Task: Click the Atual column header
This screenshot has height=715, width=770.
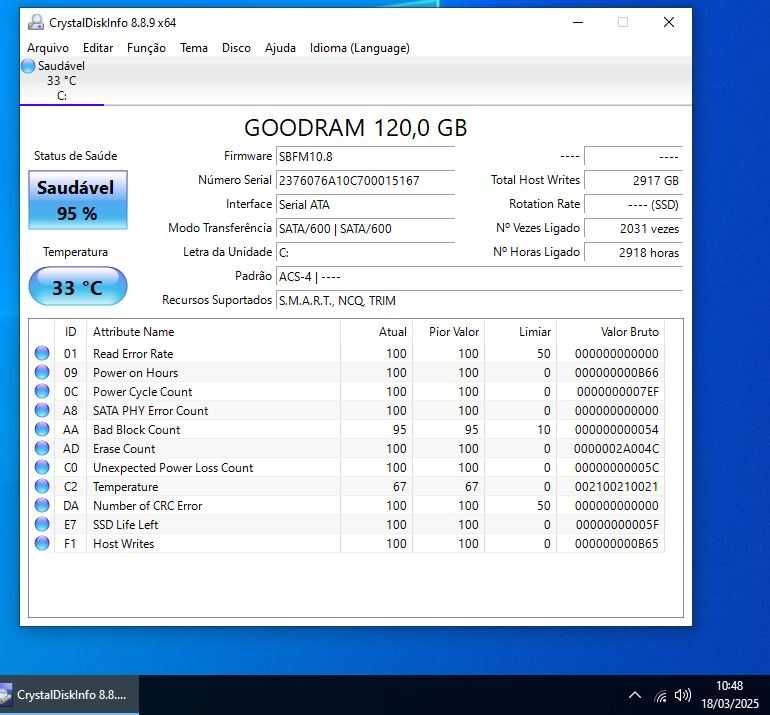Action: click(377, 332)
